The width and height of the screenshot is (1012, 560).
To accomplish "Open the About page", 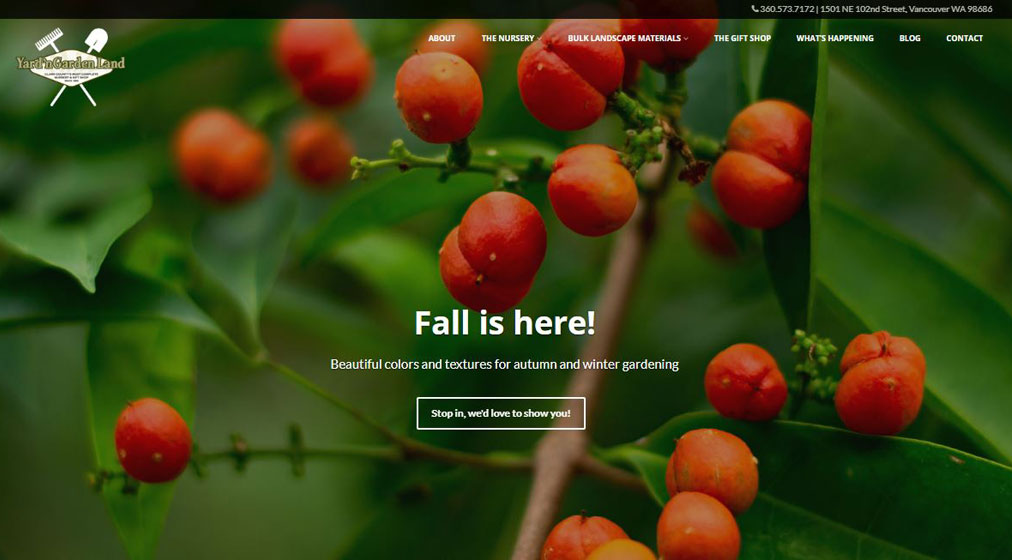I will click(441, 38).
